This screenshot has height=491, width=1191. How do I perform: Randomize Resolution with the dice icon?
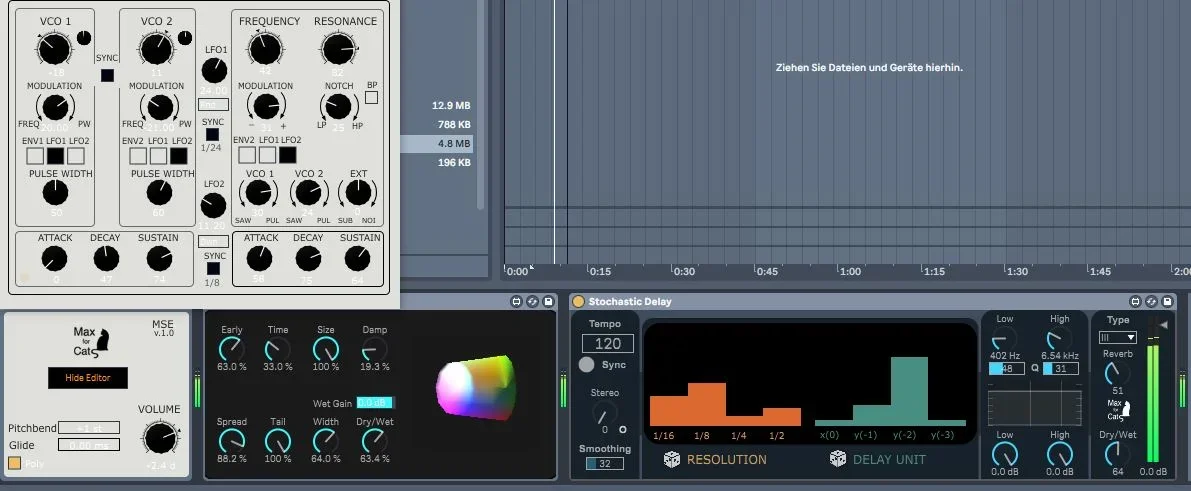click(x=673, y=459)
